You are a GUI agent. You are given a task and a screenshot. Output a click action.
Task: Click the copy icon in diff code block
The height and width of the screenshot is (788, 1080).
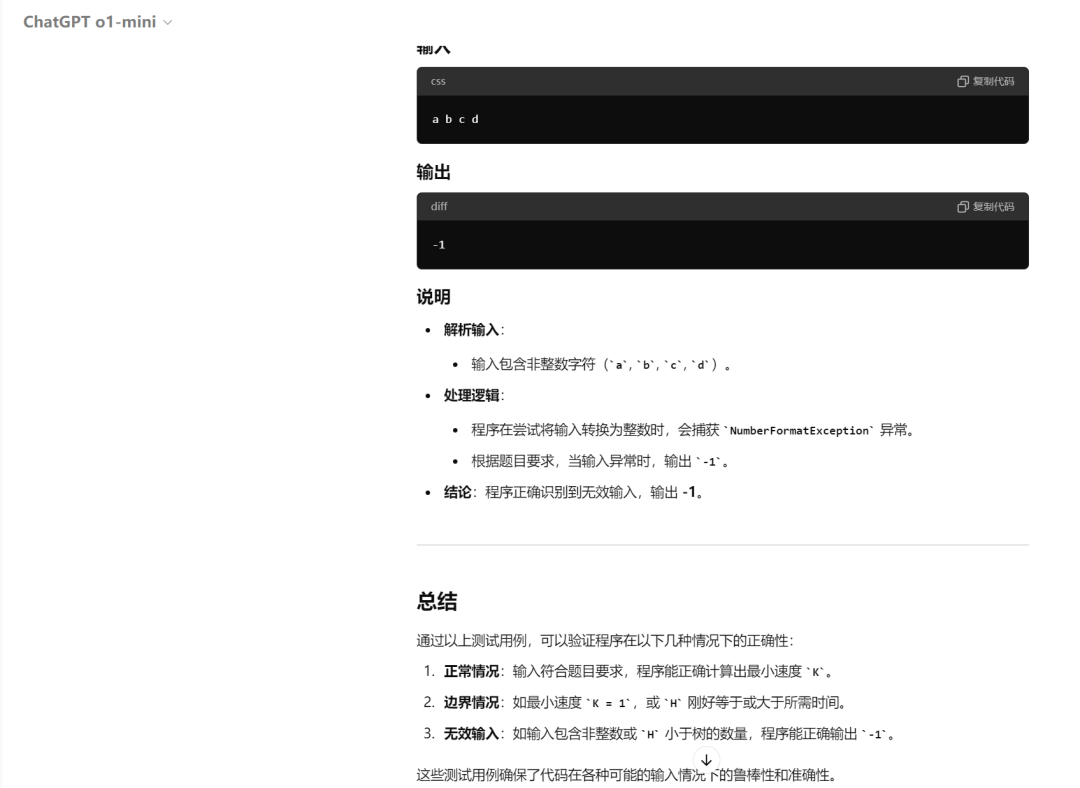point(962,206)
